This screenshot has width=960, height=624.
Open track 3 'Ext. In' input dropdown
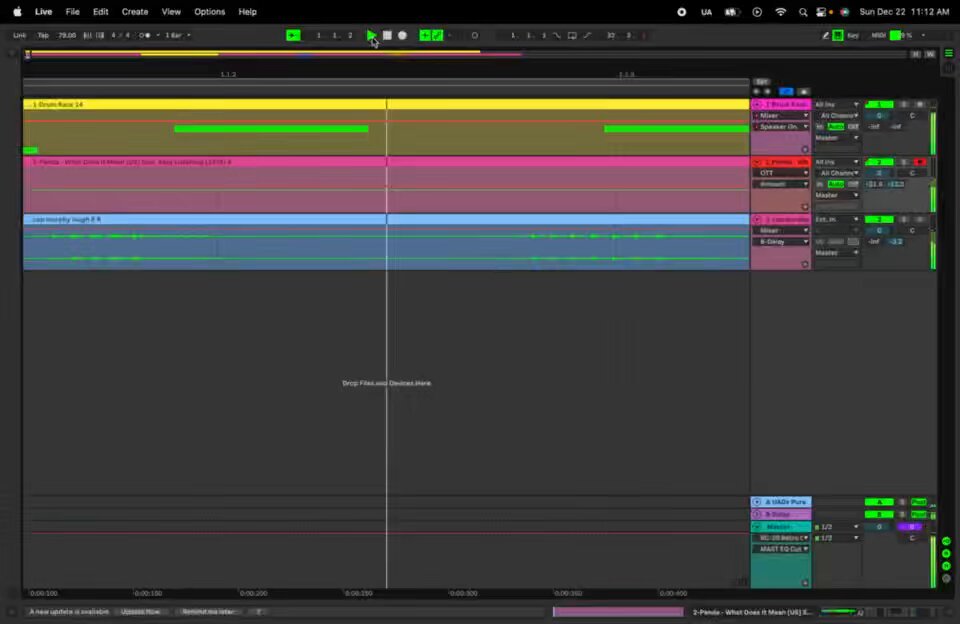pos(836,219)
